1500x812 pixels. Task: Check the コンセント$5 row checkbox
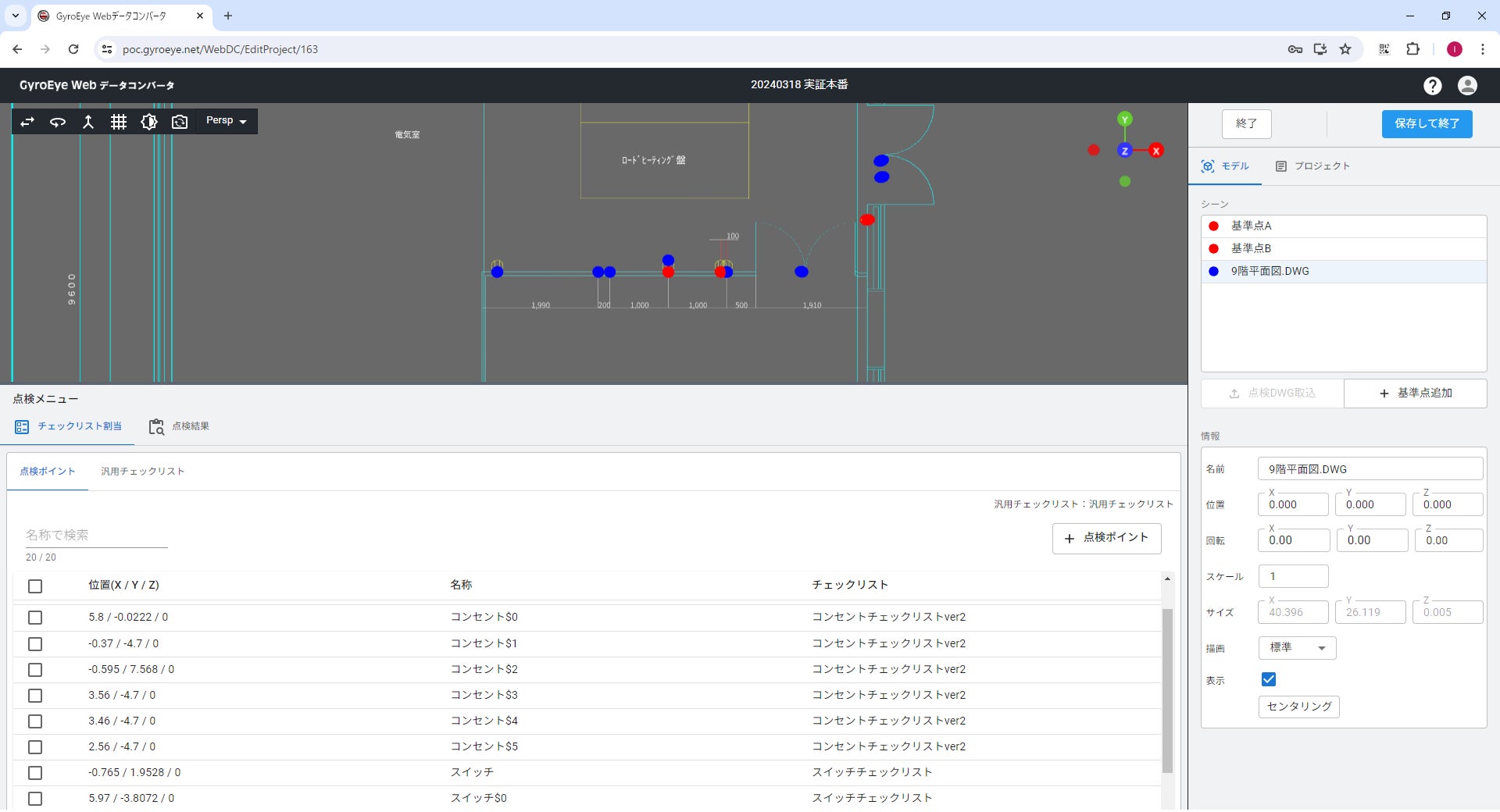click(35, 748)
